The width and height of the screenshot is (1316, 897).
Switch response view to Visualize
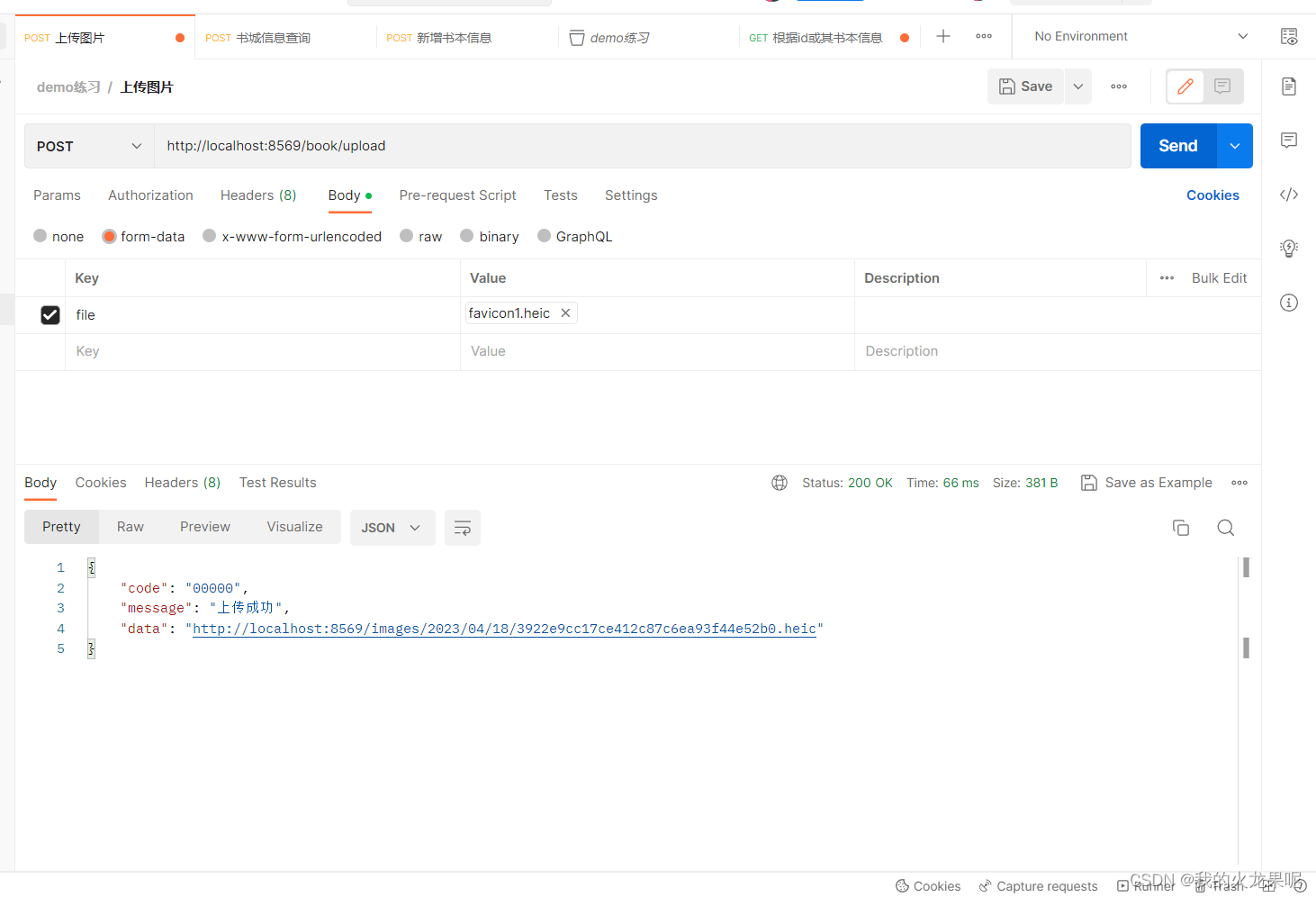[x=294, y=527]
